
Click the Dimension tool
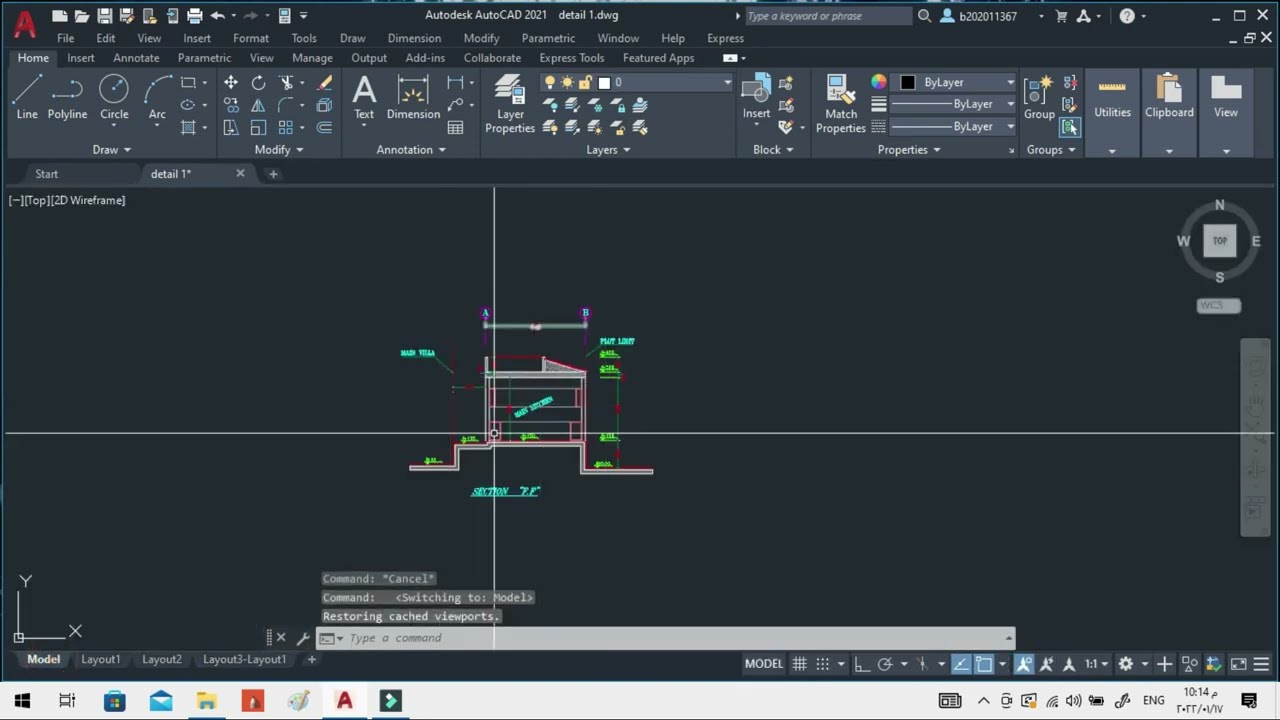(413, 98)
